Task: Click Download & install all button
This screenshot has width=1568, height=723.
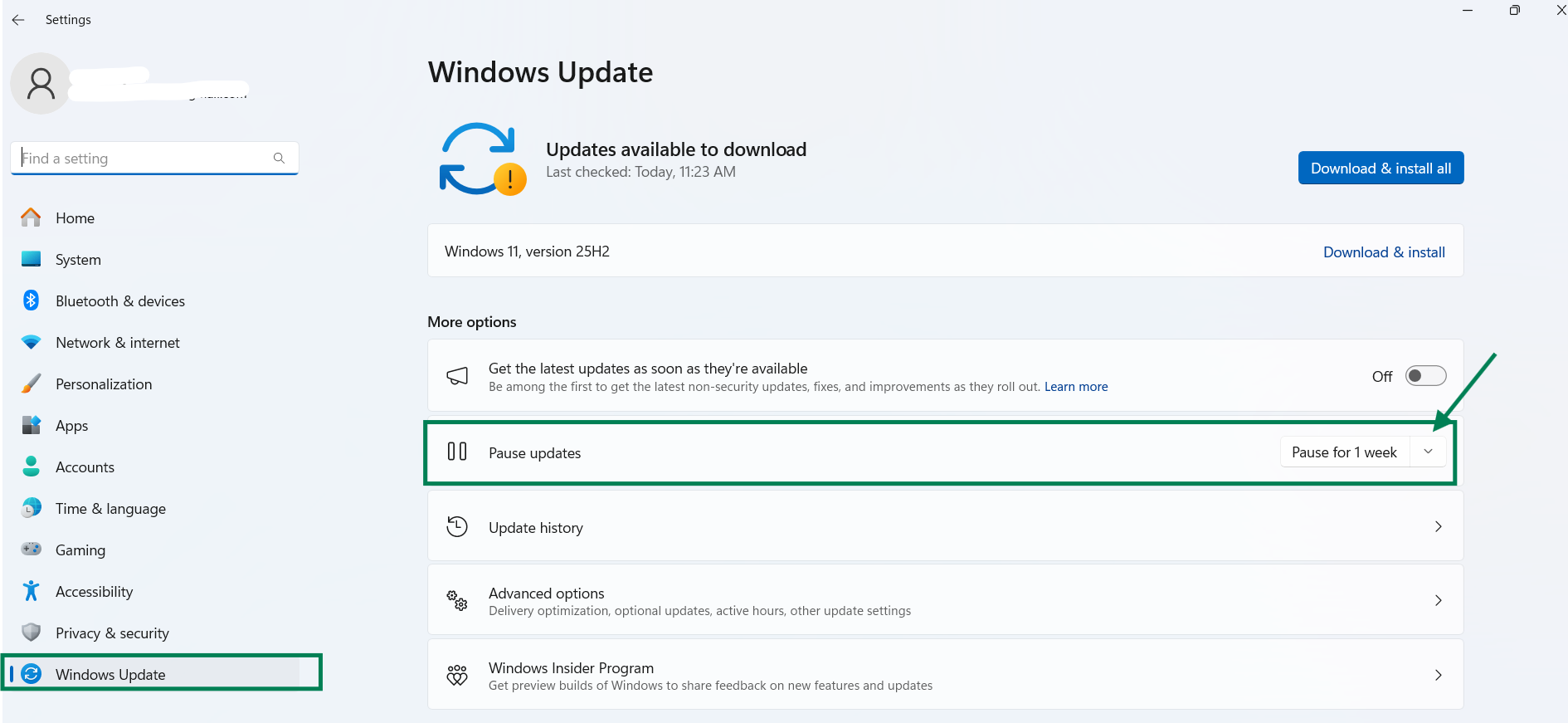Action: coord(1381,168)
